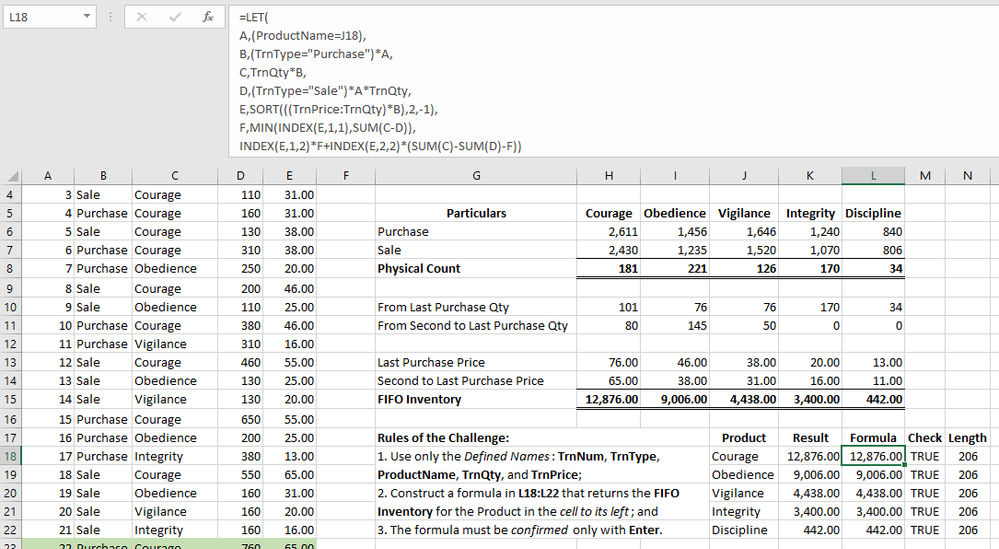Select 'Purchase' cell of transaction 17
This screenshot has height=549, width=999.
[103, 457]
